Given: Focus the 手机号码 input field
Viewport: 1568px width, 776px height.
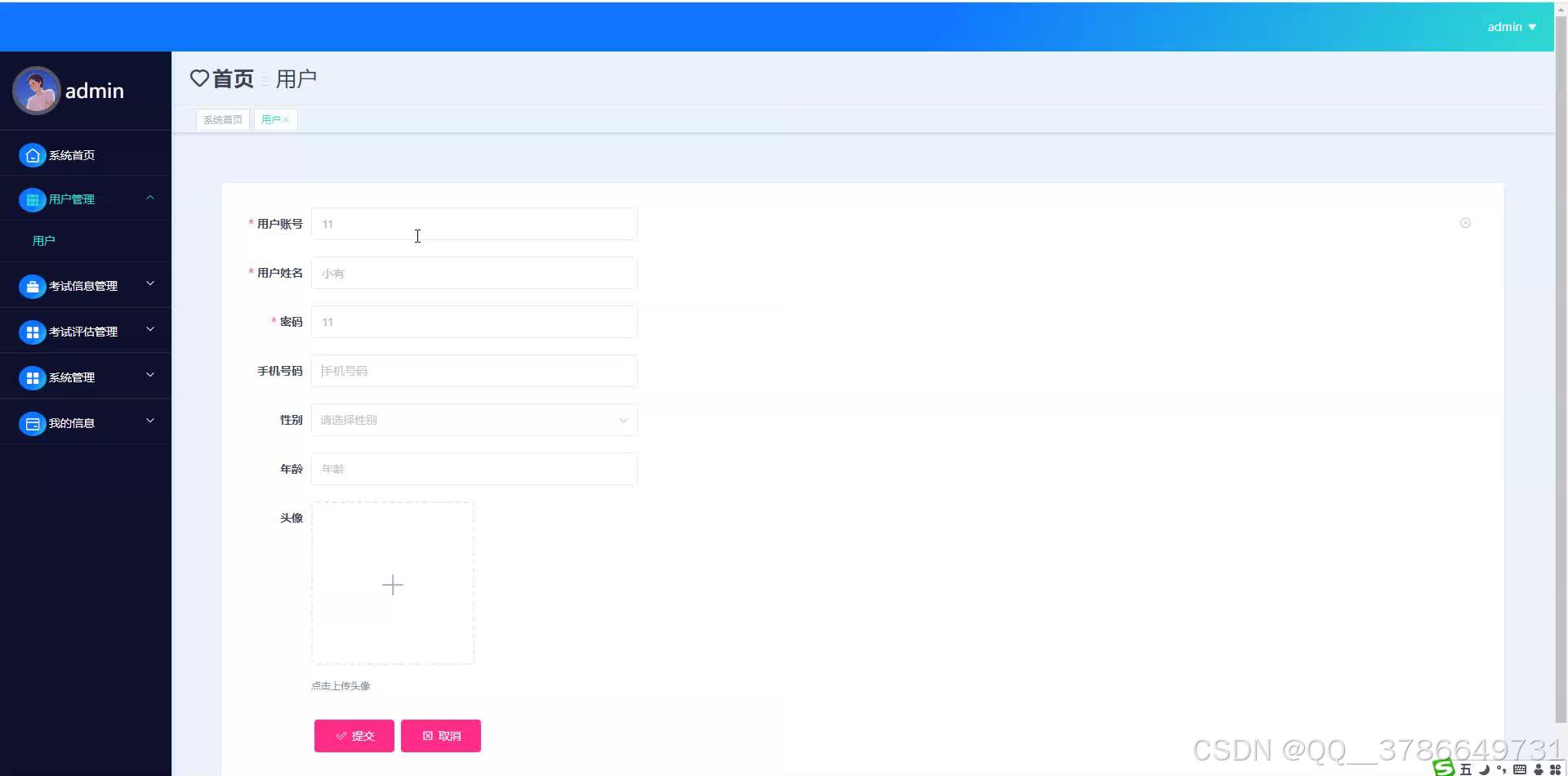Looking at the screenshot, I should tap(474, 371).
